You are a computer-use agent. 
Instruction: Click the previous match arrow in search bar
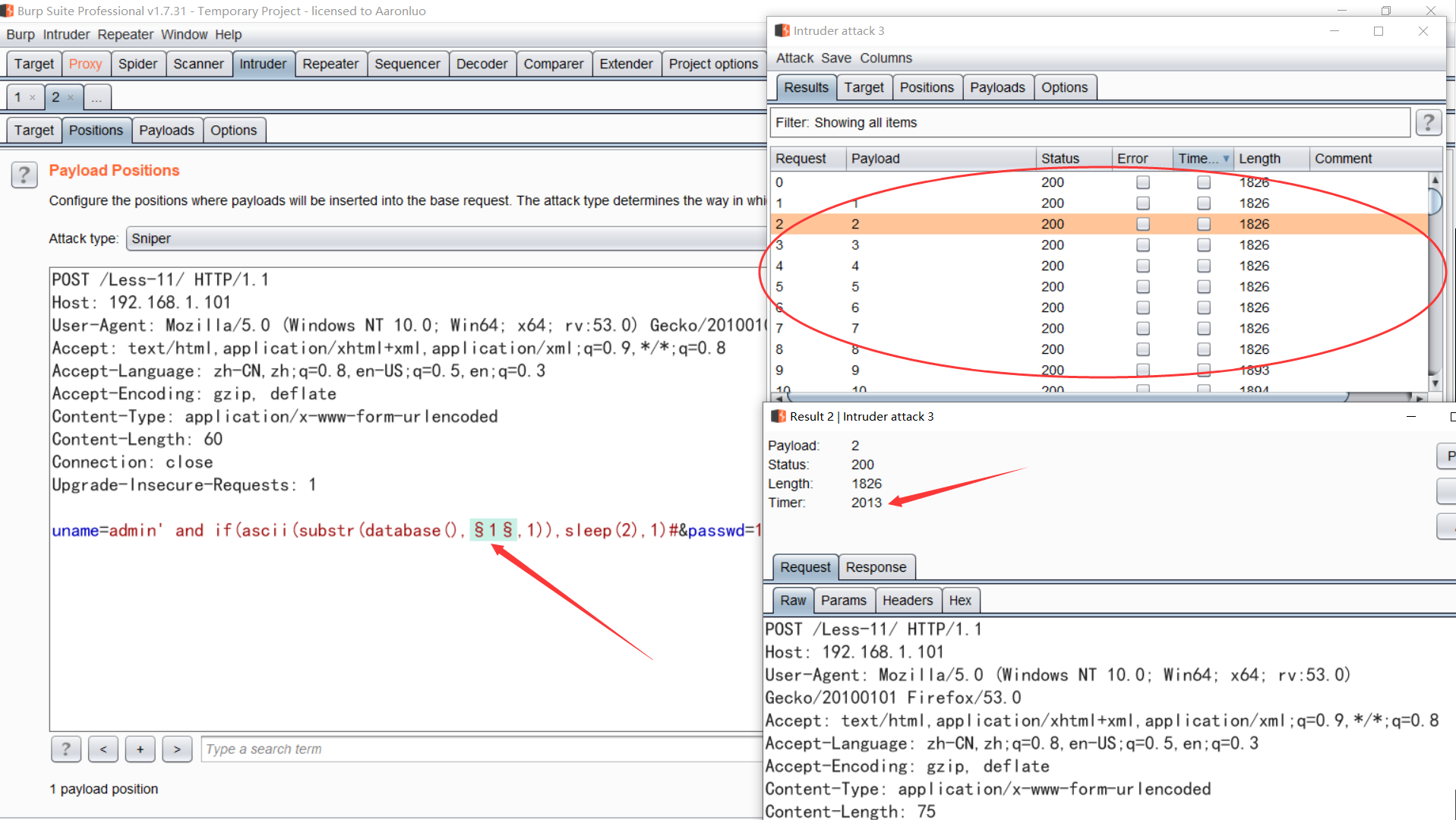103,749
